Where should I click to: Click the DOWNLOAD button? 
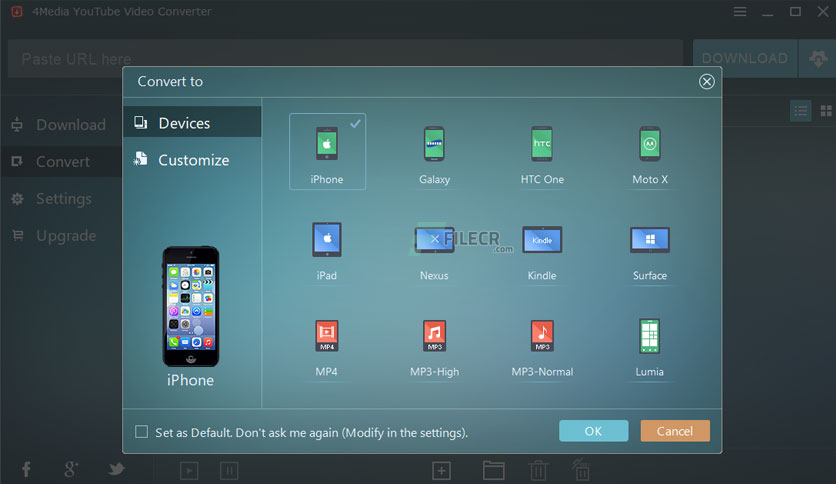(x=745, y=59)
